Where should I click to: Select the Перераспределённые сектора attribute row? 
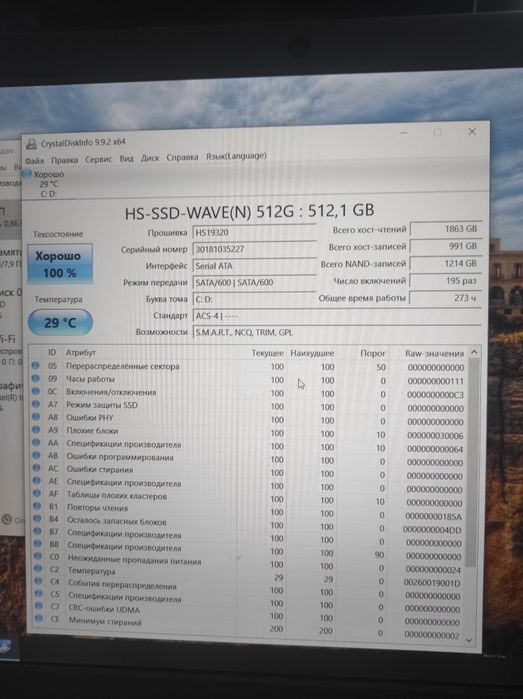249,366
